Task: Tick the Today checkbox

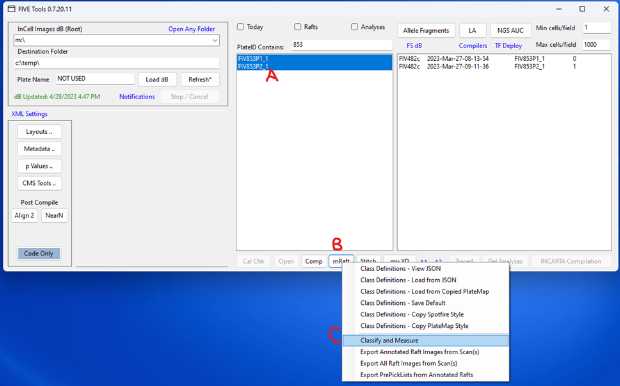Action: click(240, 27)
